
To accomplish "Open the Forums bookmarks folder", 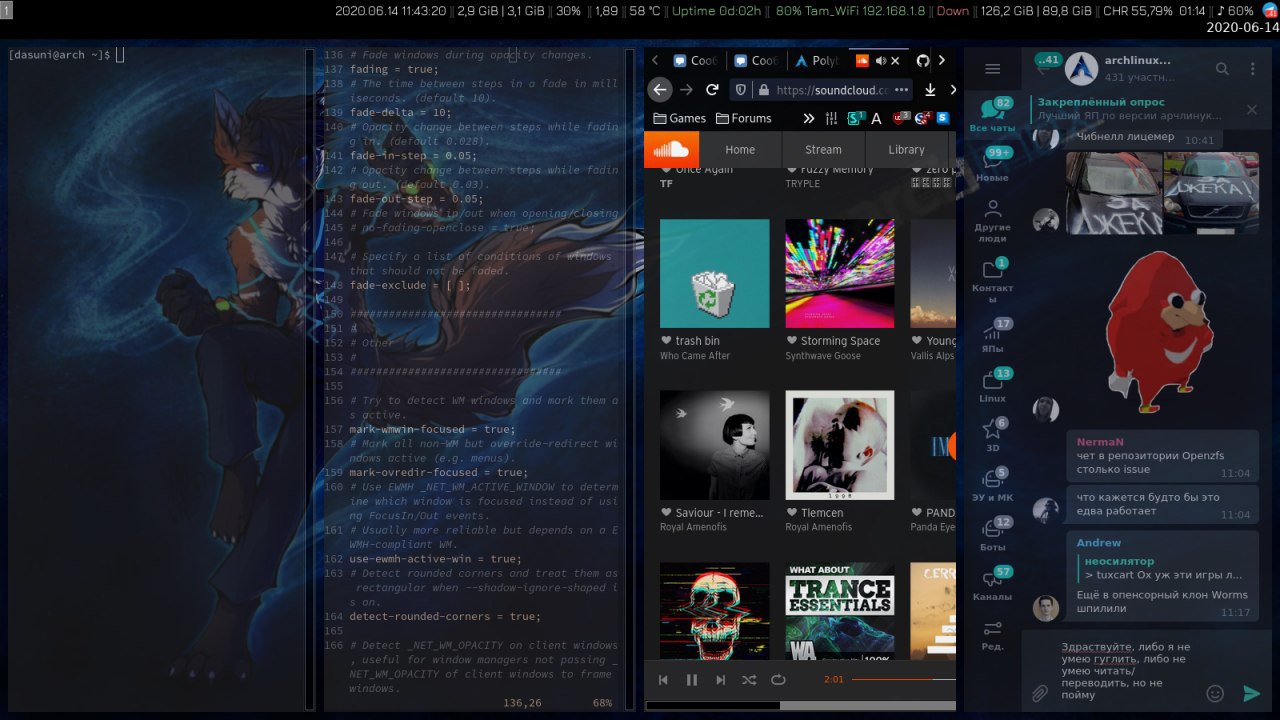I will click(743, 118).
